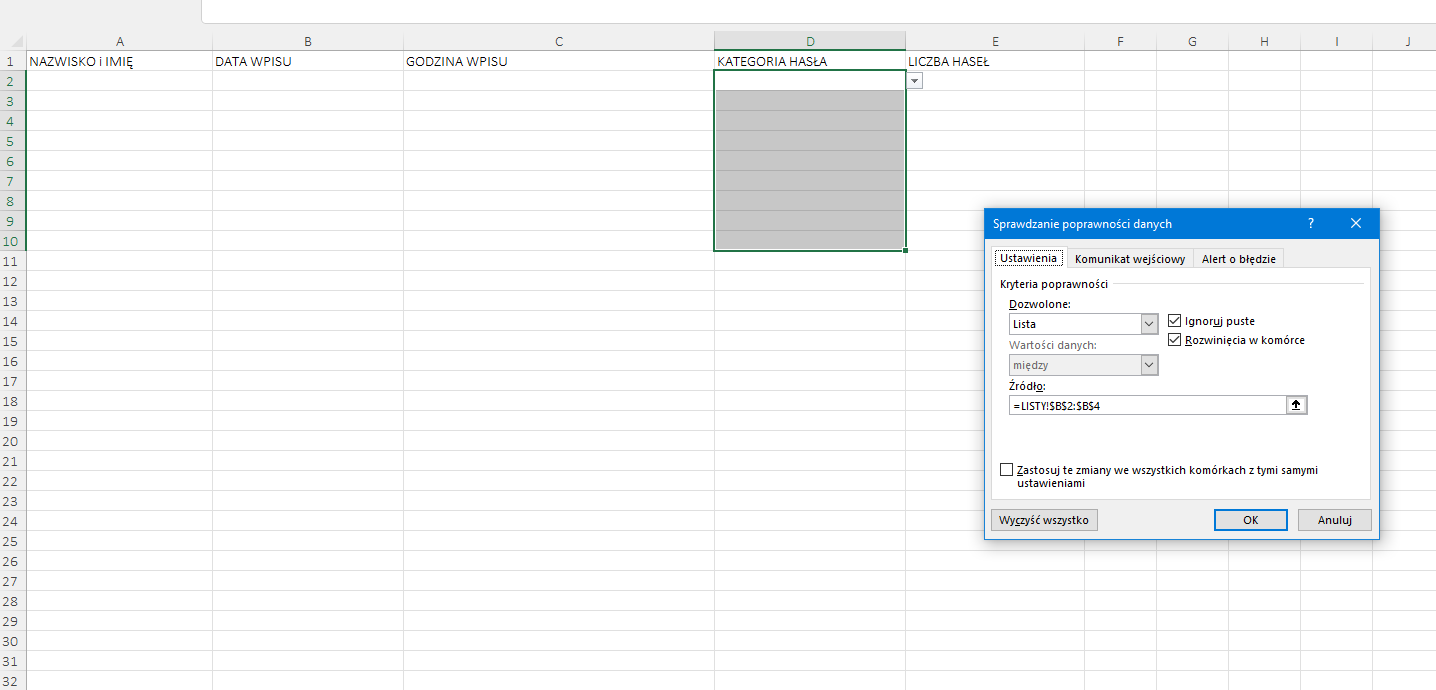Viewport: 1436px width, 690px height.
Task: Enable Zastosuj te zmiany we wszystkich komórkach
Action: [1006, 470]
